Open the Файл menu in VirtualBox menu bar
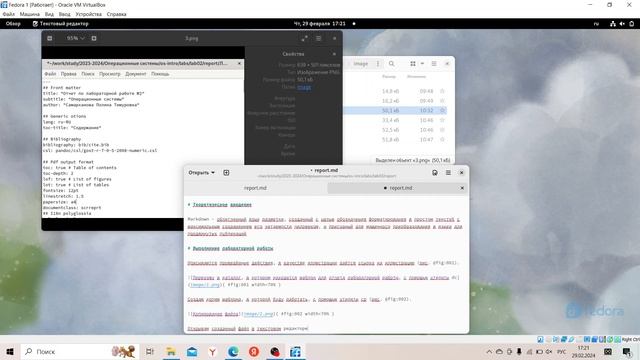The height and width of the screenshot is (360, 640). pos(9,14)
